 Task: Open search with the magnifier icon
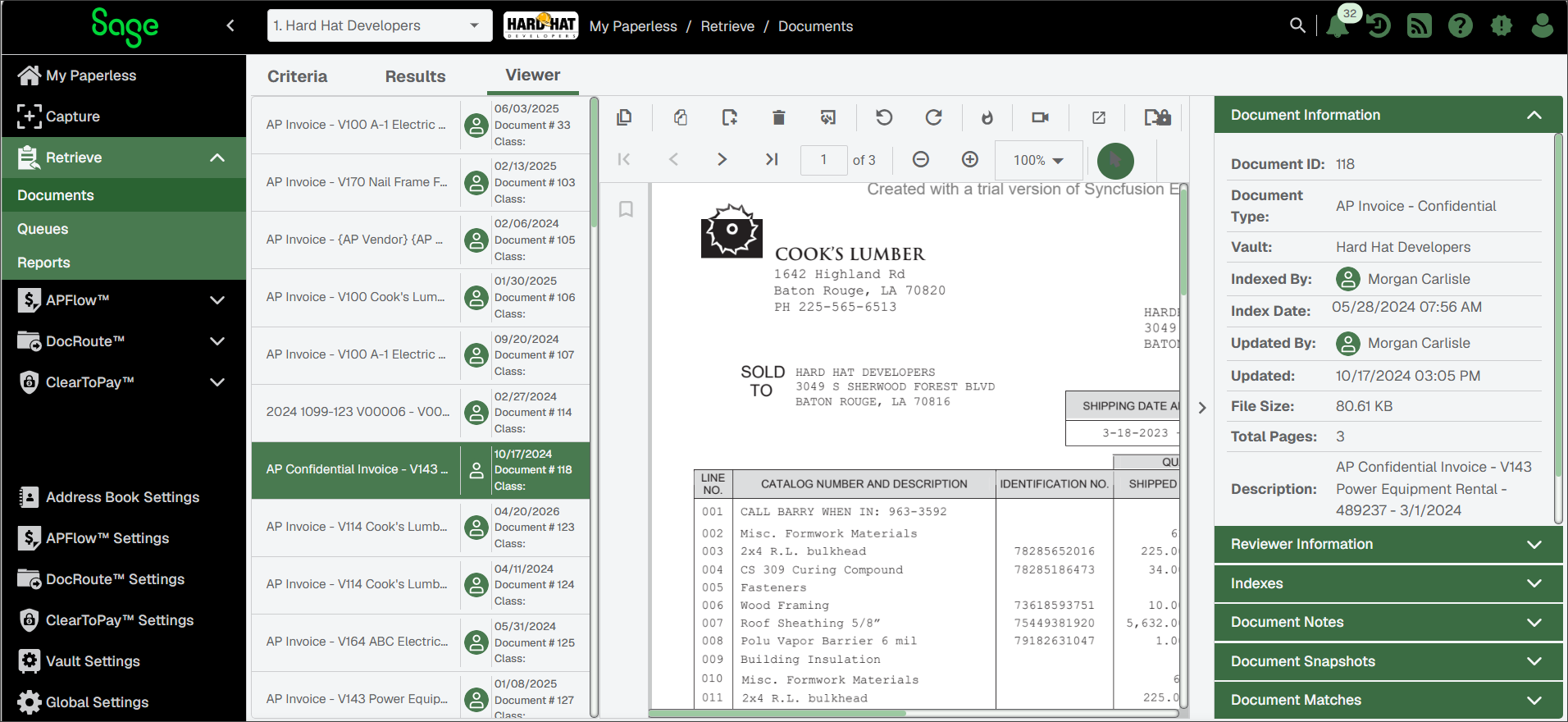[x=1297, y=25]
